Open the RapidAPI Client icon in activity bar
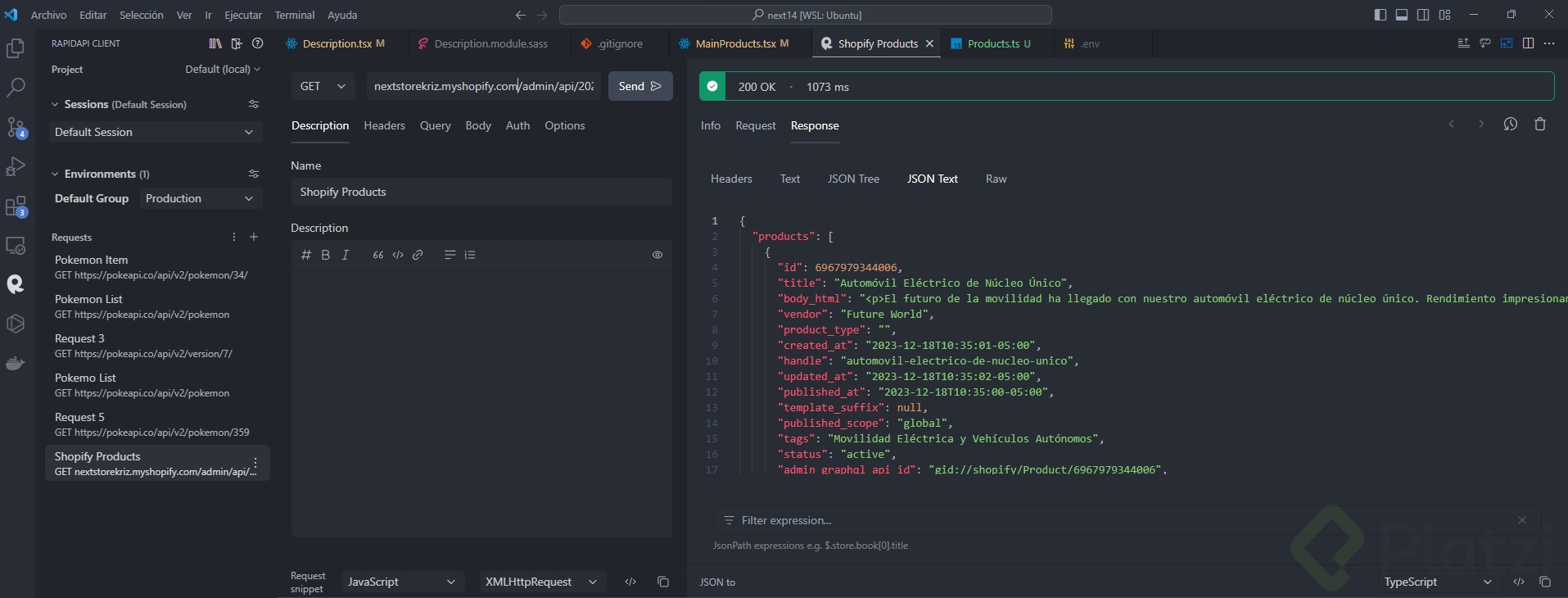The height and width of the screenshot is (598, 1568). (x=16, y=284)
